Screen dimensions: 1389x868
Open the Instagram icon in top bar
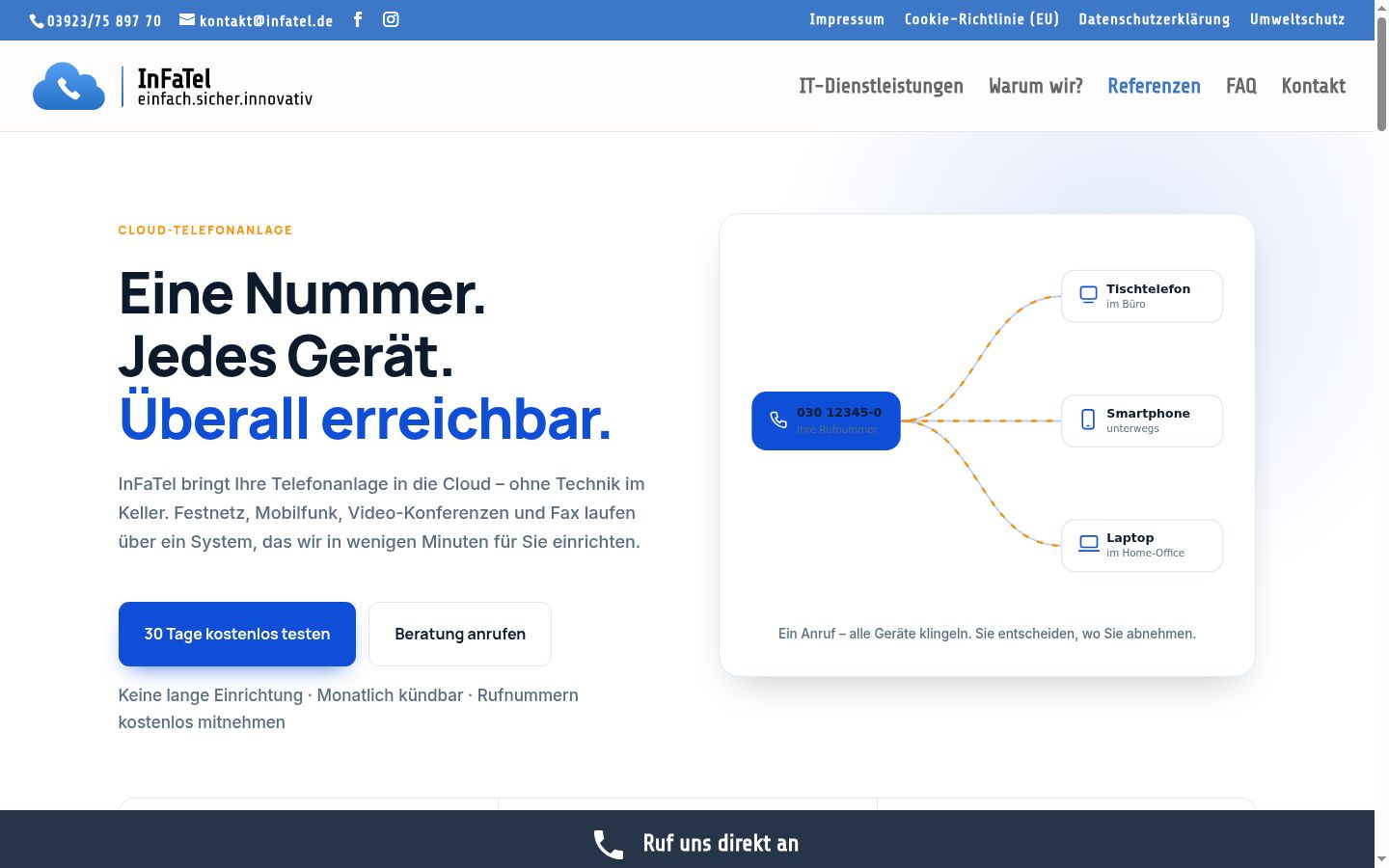391,19
